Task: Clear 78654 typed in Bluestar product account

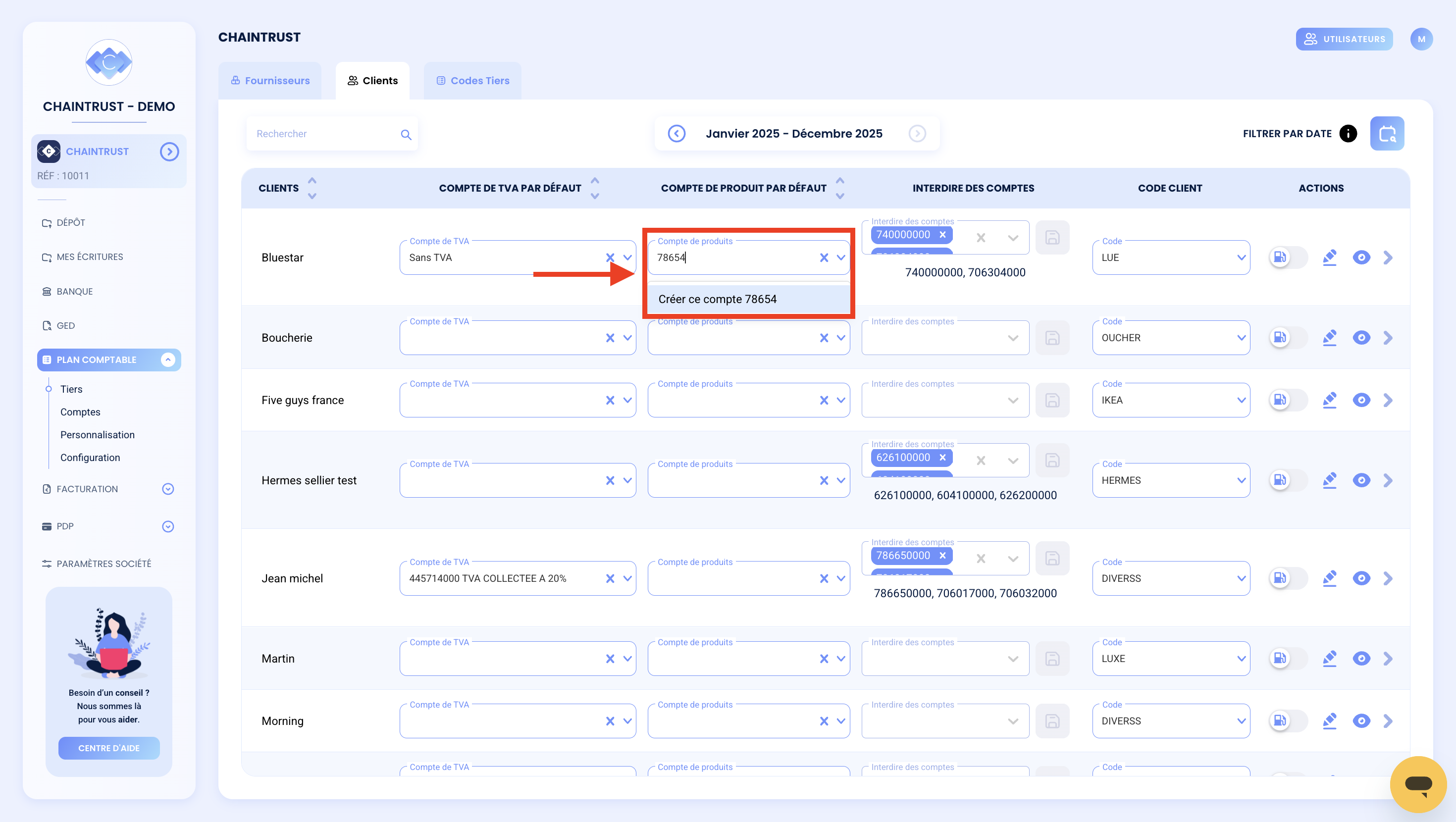Action: click(824, 257)
